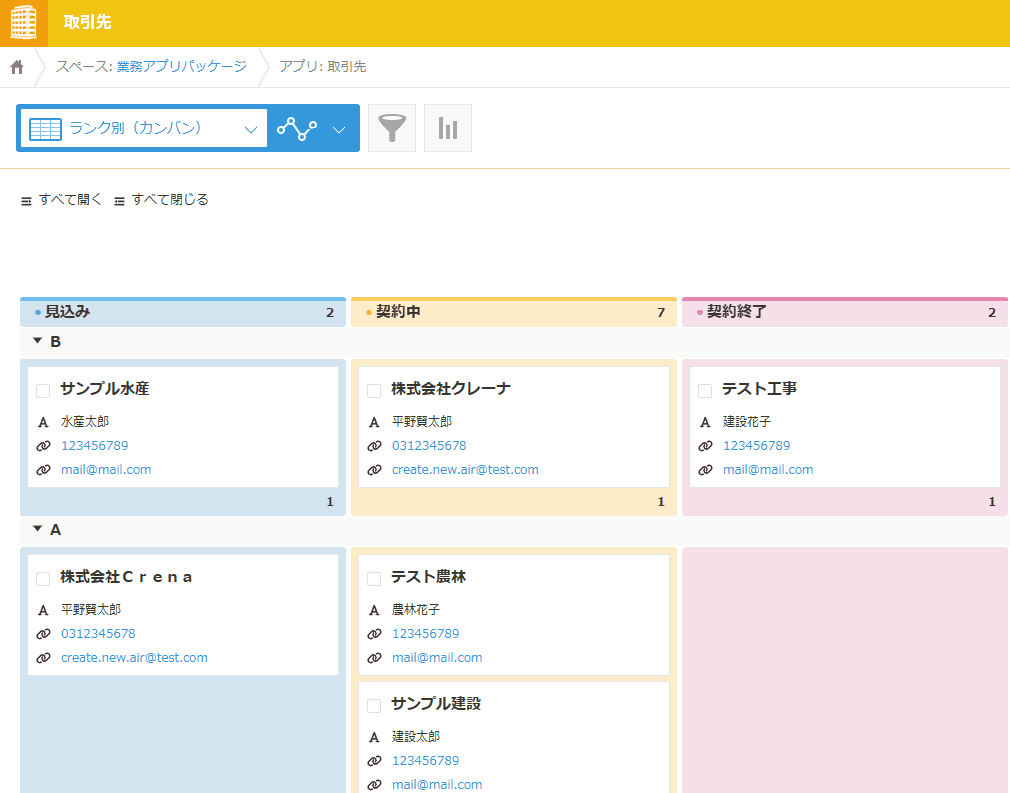The image size is (1010, 793).
Task: Open the filter funnel icon
Action: coord(392,128)
